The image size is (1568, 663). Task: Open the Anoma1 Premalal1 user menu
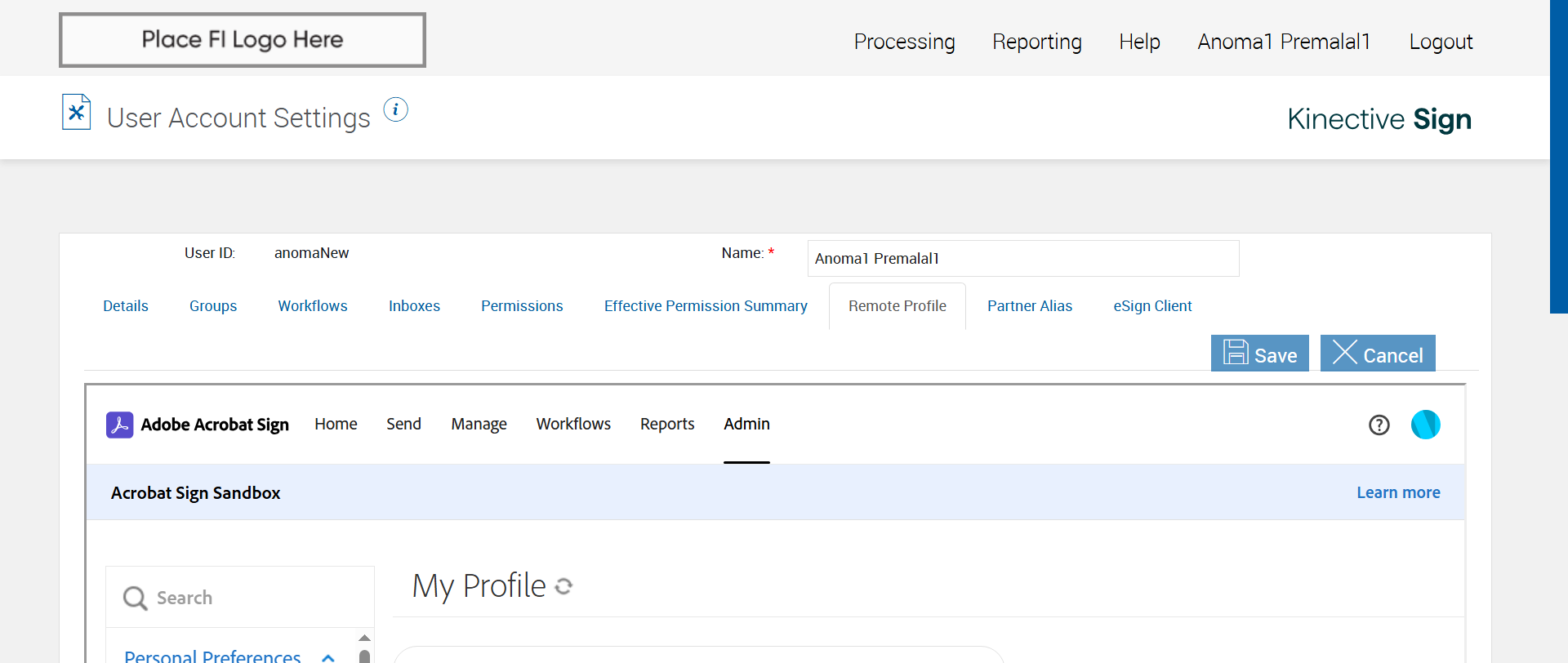click(1284, 42)
